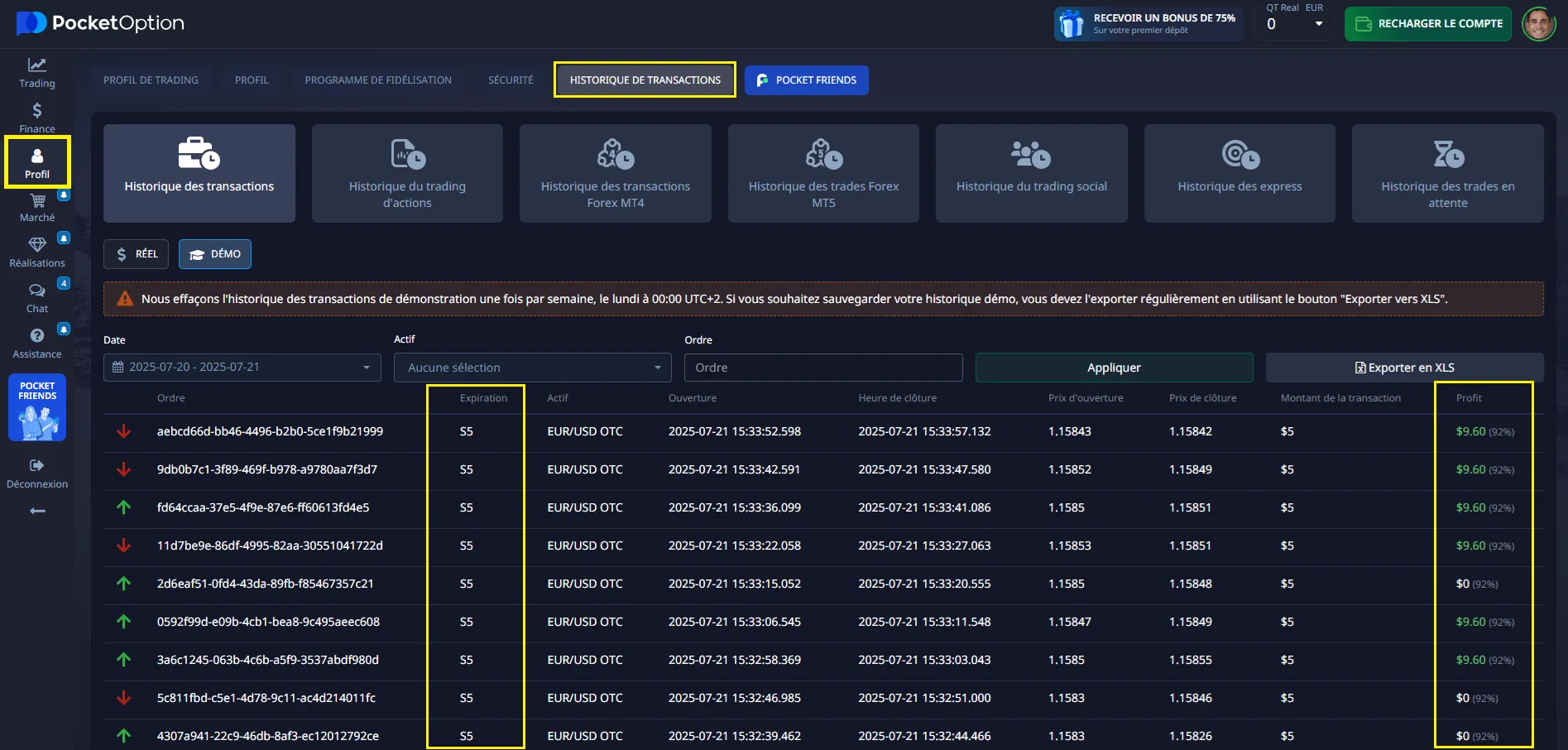This screenshot has width=1568, height=750.
Task: Select Historique du trading social card
Action: (1031, 174)
